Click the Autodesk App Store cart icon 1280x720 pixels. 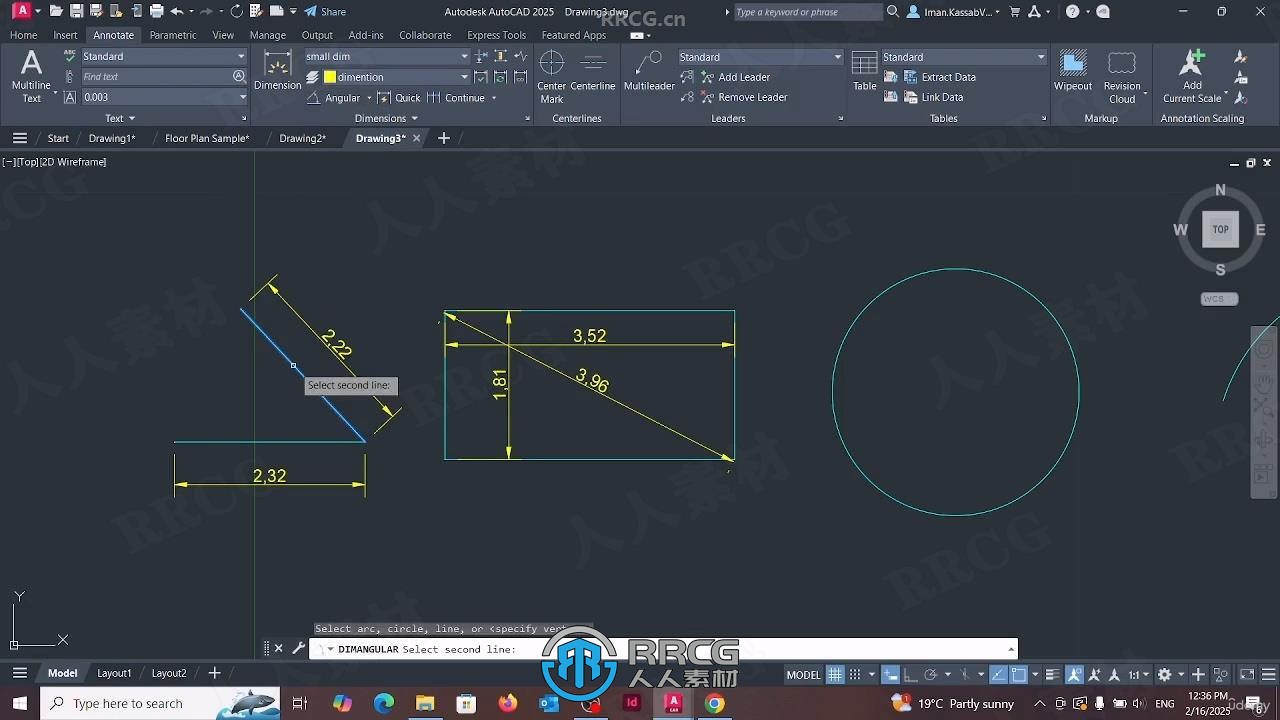[x=1015, y=12]
